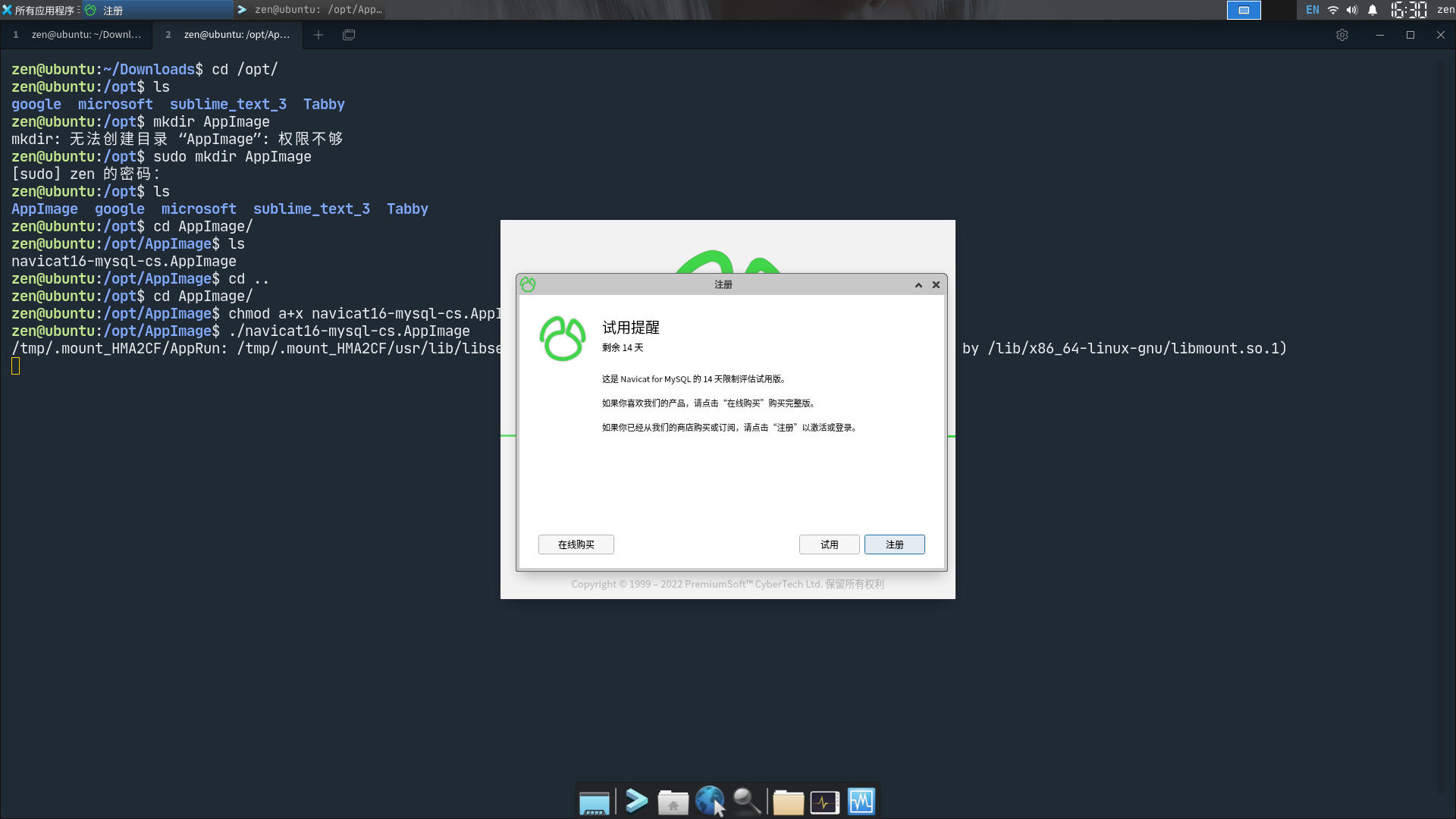Close the 注册 registration dialog
The image size is (1456, 819).
(936, 285)
